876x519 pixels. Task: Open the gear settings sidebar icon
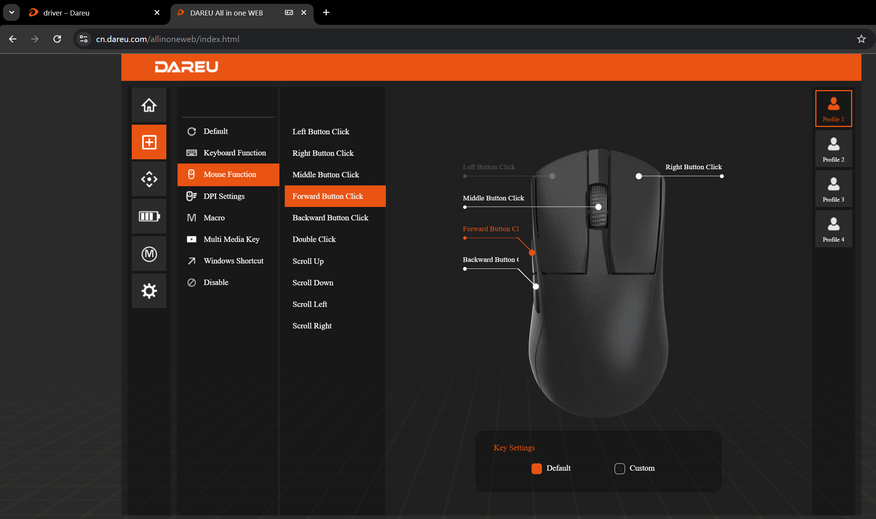tap(149, 291)
